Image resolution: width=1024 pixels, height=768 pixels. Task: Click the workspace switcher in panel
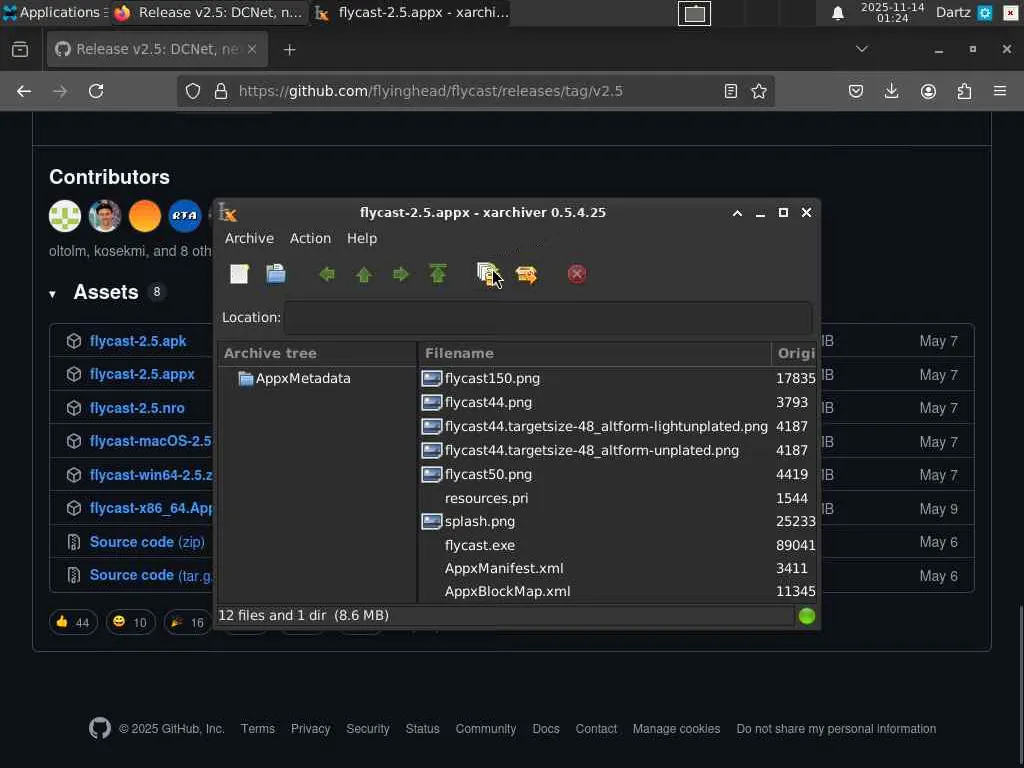coord(694,13)
